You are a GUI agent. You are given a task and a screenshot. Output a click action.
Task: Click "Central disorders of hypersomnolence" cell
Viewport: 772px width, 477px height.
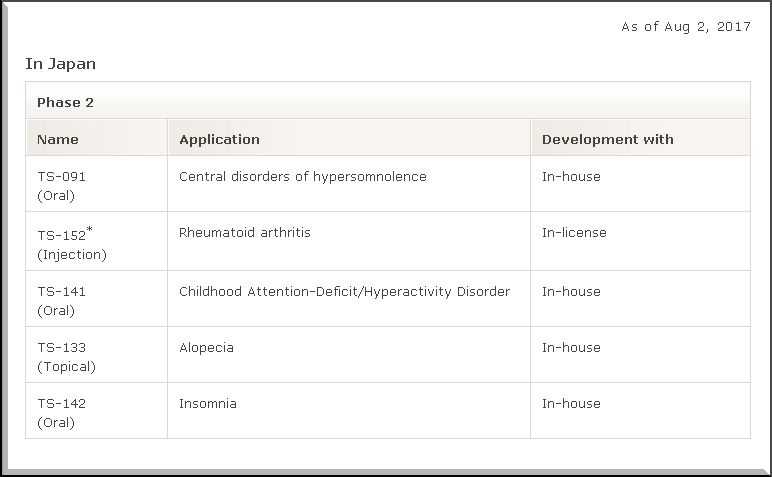point(302,177)
